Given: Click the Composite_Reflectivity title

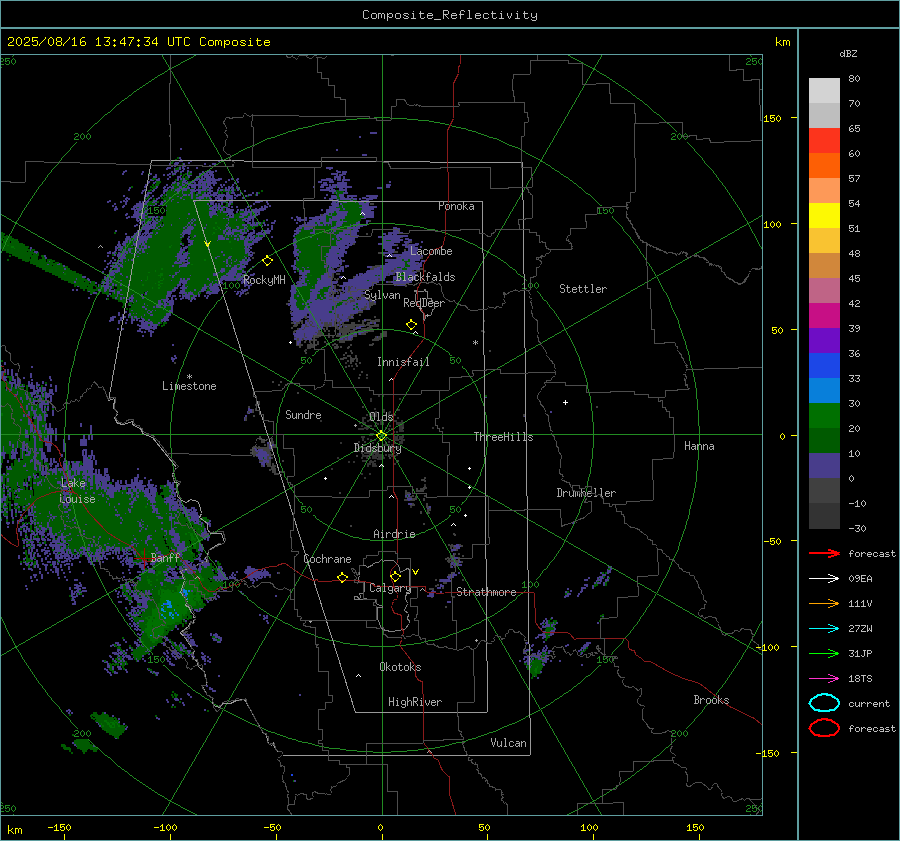Looking at the screenshot, I should pyautogui.click(x=449, y=15).
